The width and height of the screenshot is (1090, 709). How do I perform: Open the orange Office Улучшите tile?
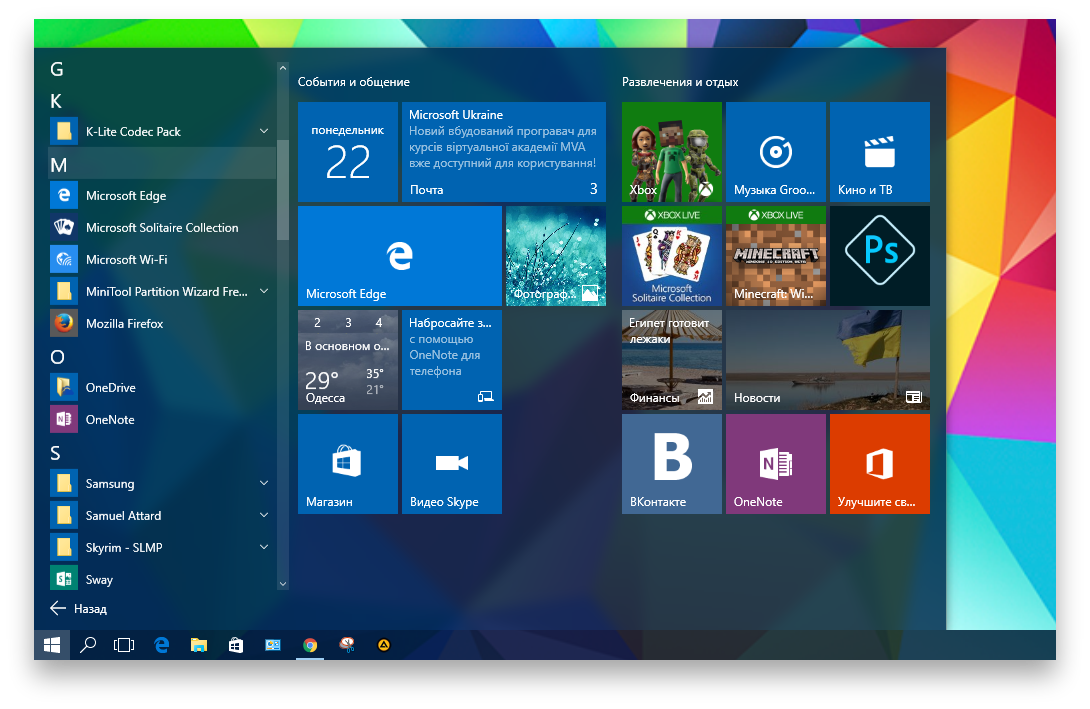[879, 464]
